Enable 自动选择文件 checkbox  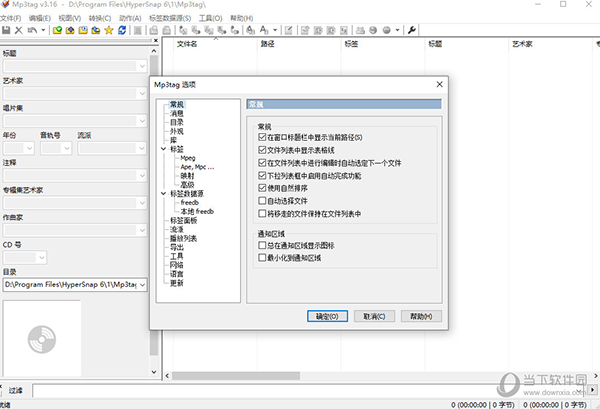(262, 200)
